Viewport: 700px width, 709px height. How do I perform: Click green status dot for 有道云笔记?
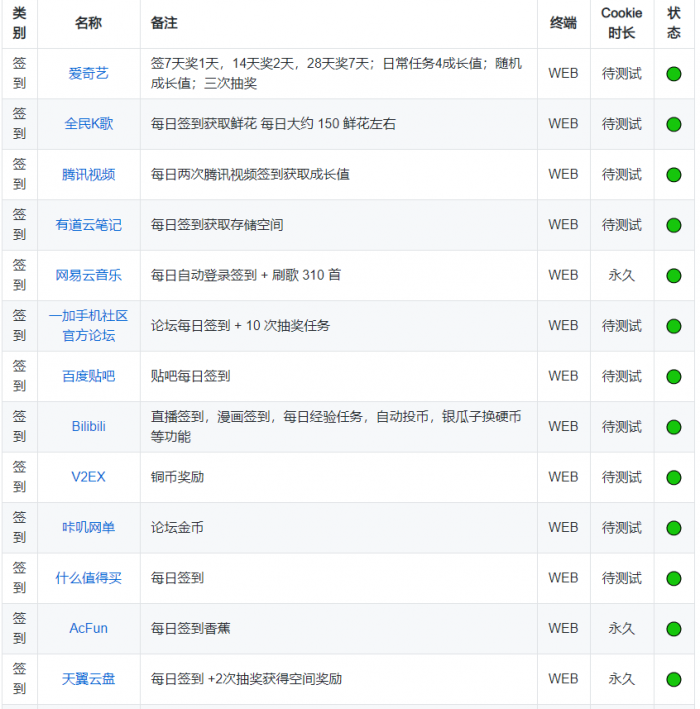pyautogui.click(x=674, y=225)
